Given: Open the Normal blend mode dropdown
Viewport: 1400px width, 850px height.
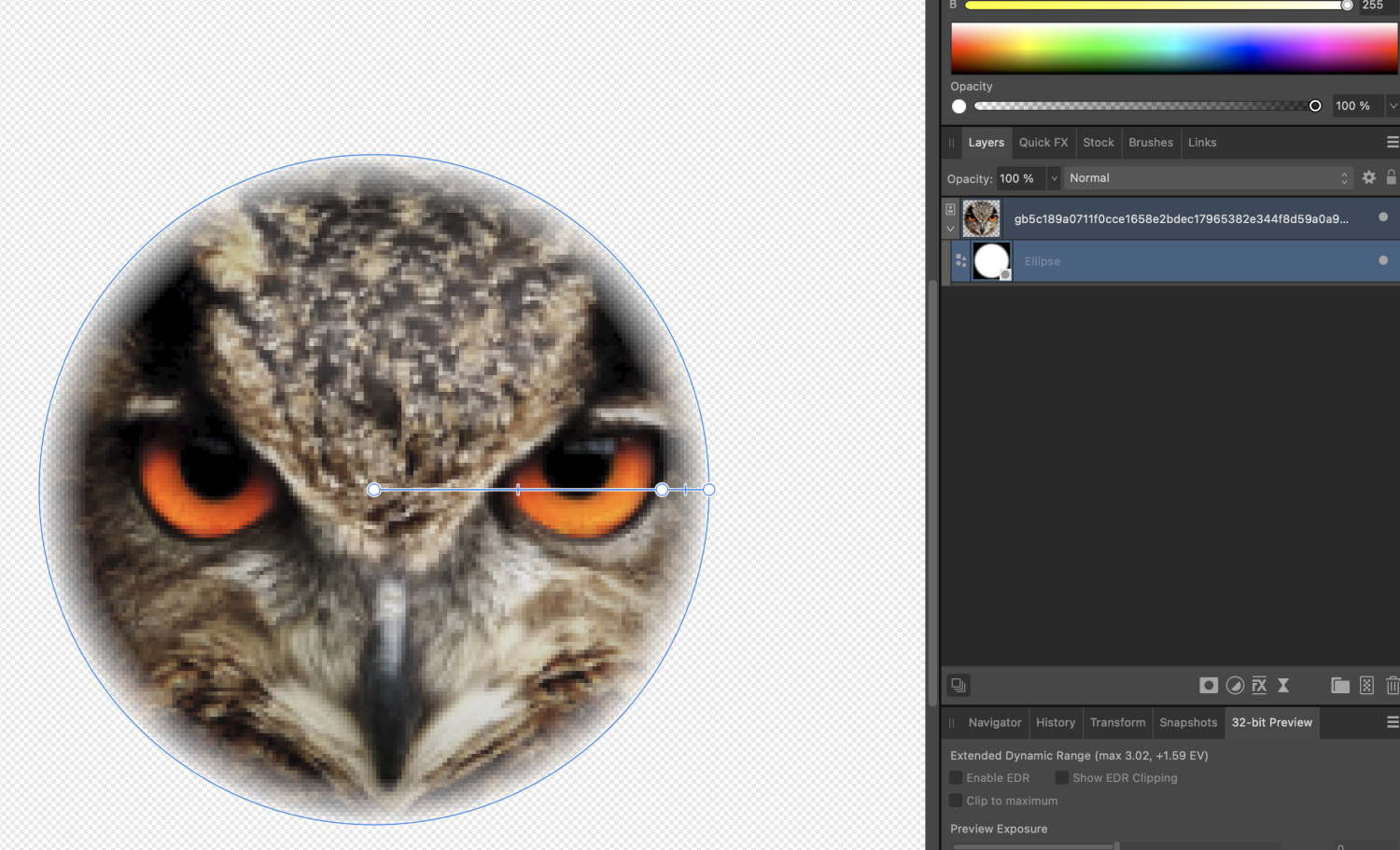Looking at the screenshot, I should tap(1209, 178).
